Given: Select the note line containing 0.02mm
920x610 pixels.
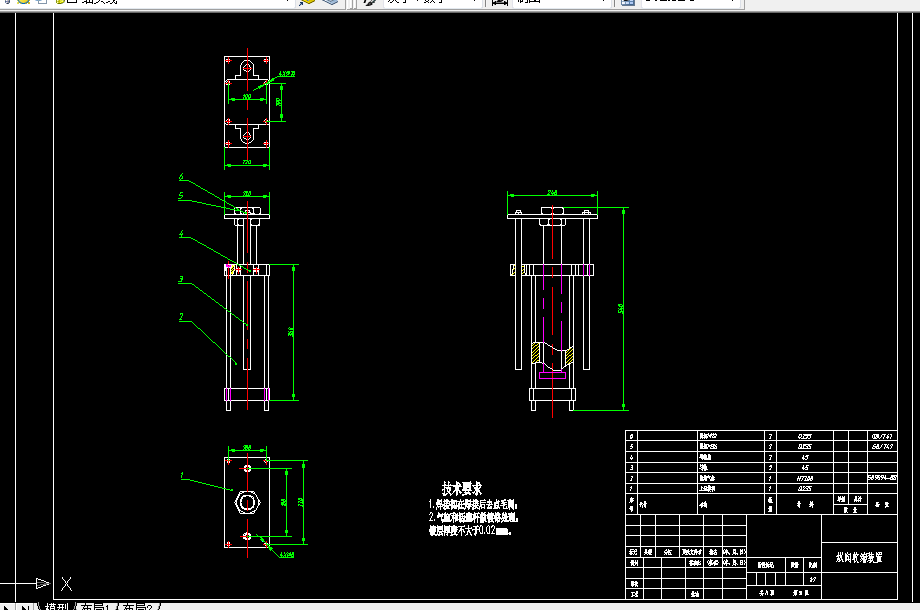Looking at the screenshot, I should [x=470, y=530].
